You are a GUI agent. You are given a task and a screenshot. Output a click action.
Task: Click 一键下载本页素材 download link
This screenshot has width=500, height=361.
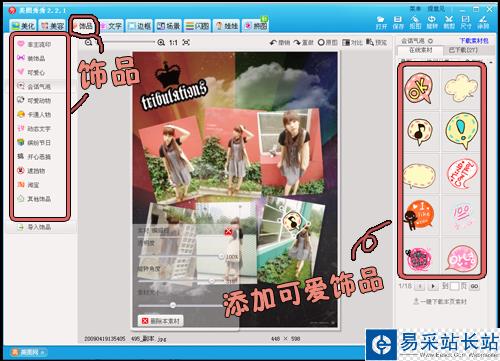[x=440, y=301]
